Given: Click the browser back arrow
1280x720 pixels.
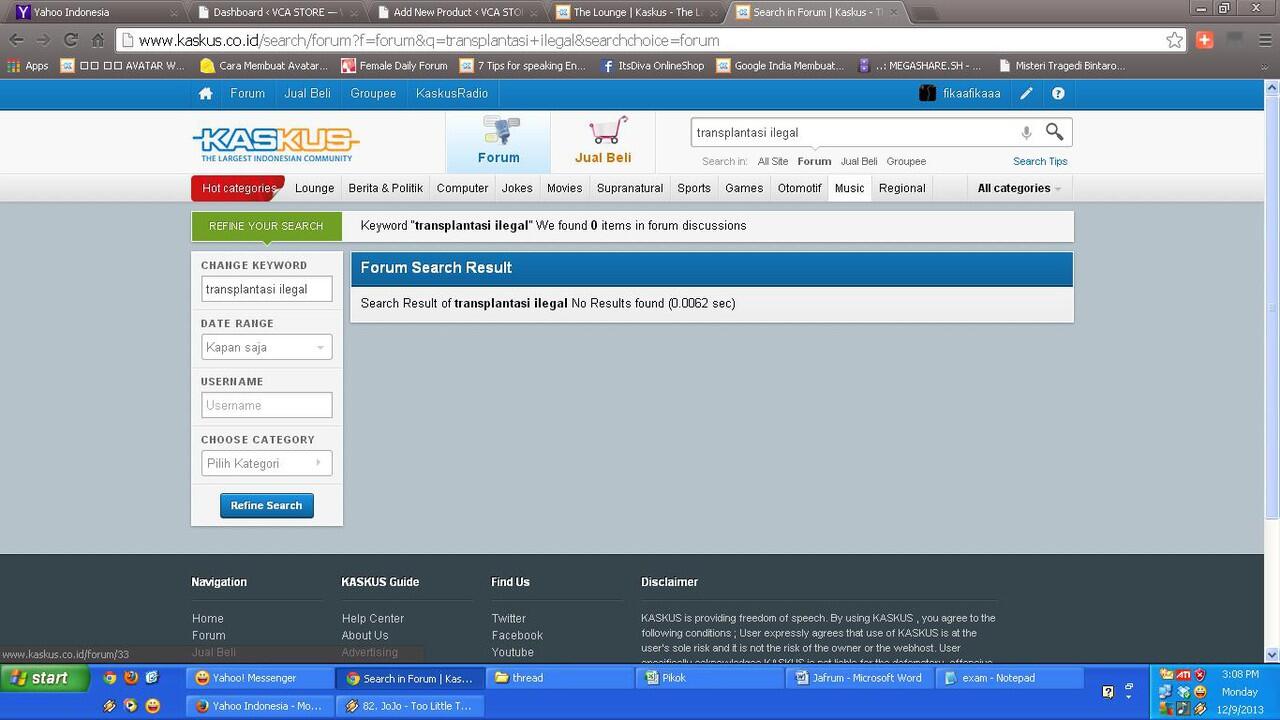Looking at the screenshot, I should click(x=17, y=40).
